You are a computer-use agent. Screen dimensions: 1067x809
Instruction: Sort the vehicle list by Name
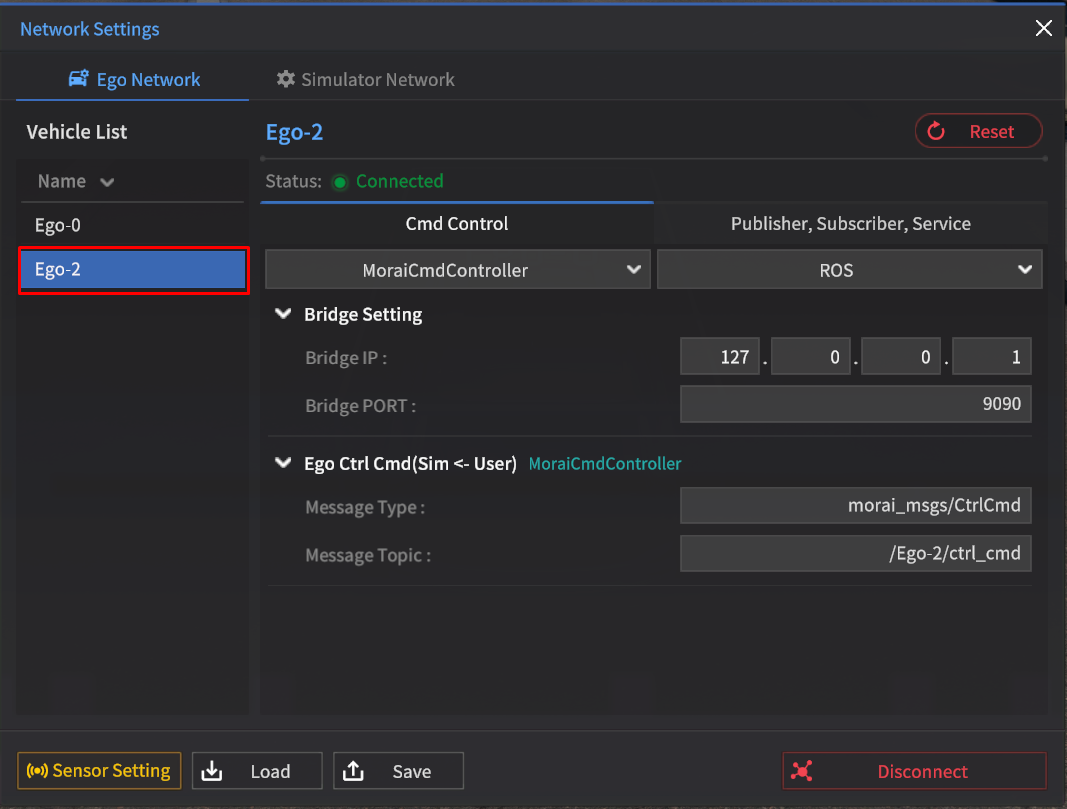point(76,181)
